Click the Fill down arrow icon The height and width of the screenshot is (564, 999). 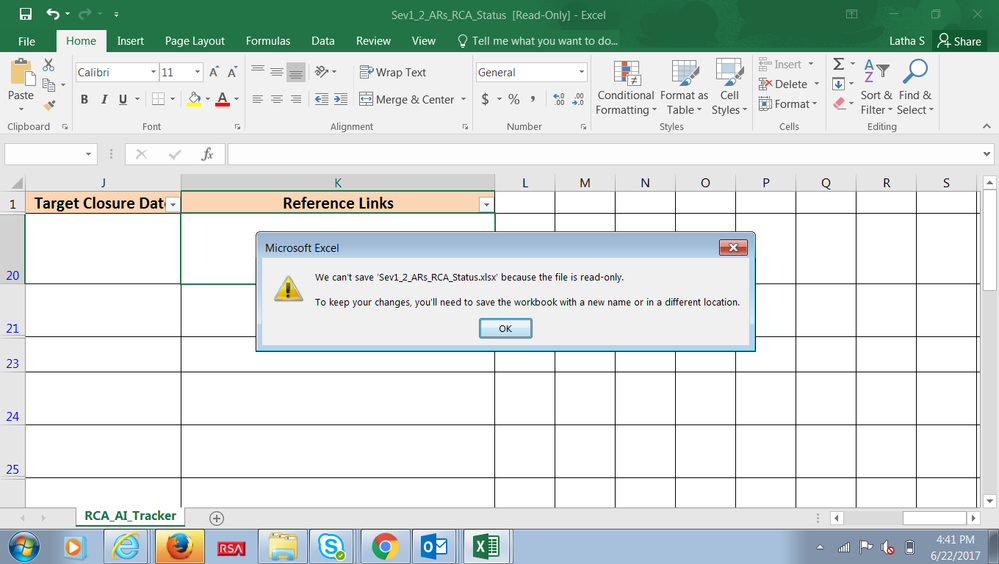point(839,84)
